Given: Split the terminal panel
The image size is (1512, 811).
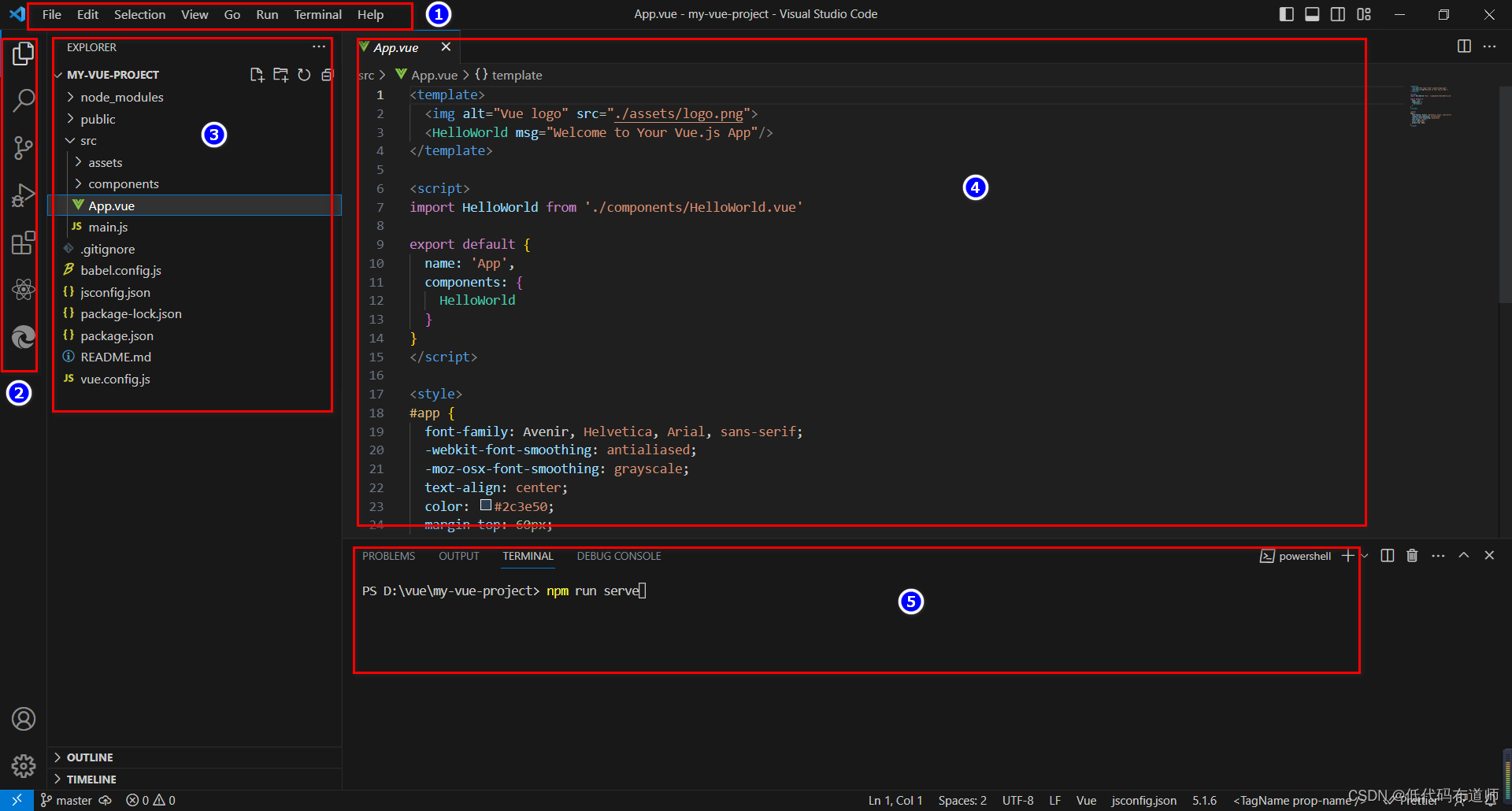Looking at the screenshot, I should 1388,556.
